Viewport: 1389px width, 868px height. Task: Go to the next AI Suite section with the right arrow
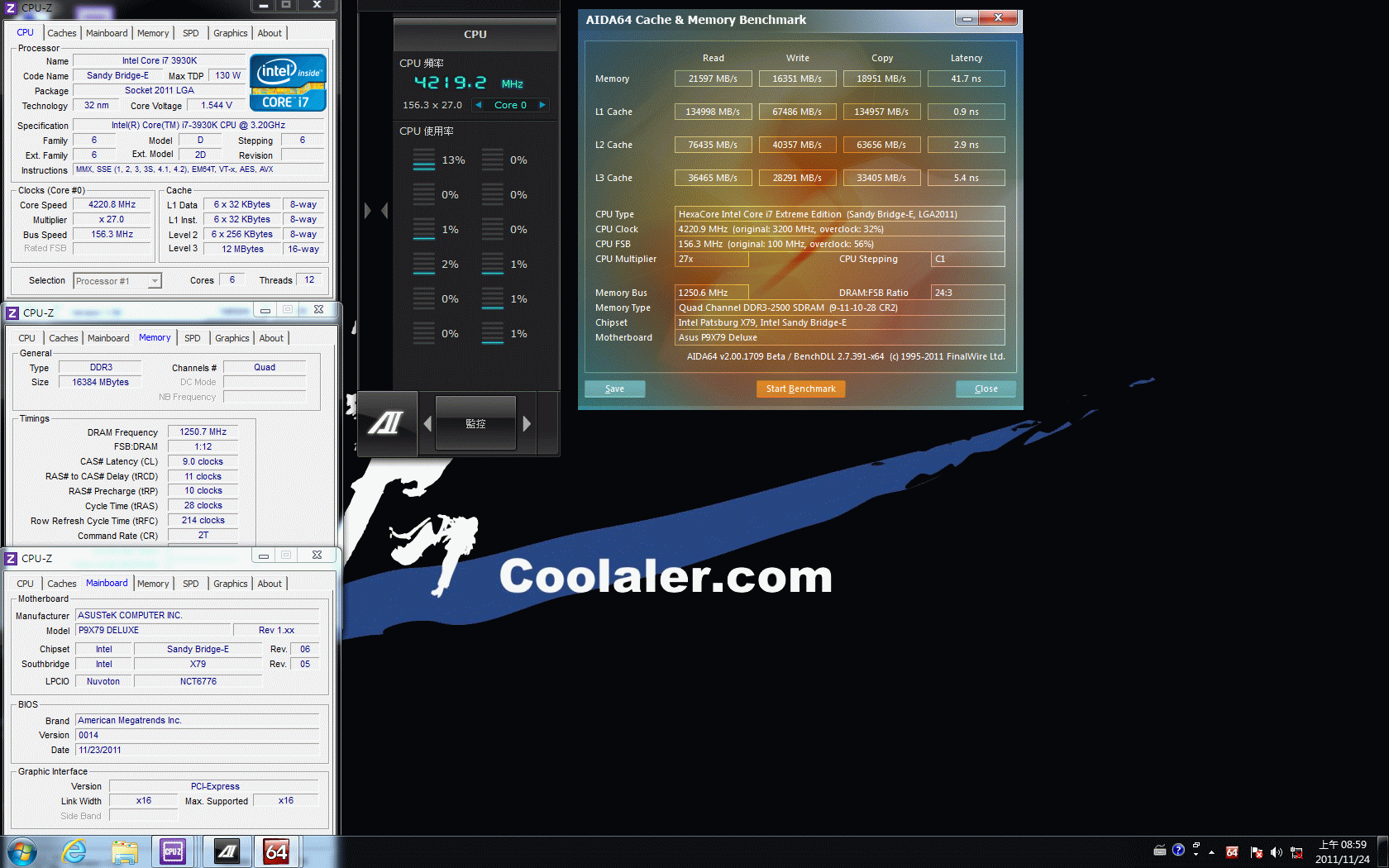(x=527, y=423)
